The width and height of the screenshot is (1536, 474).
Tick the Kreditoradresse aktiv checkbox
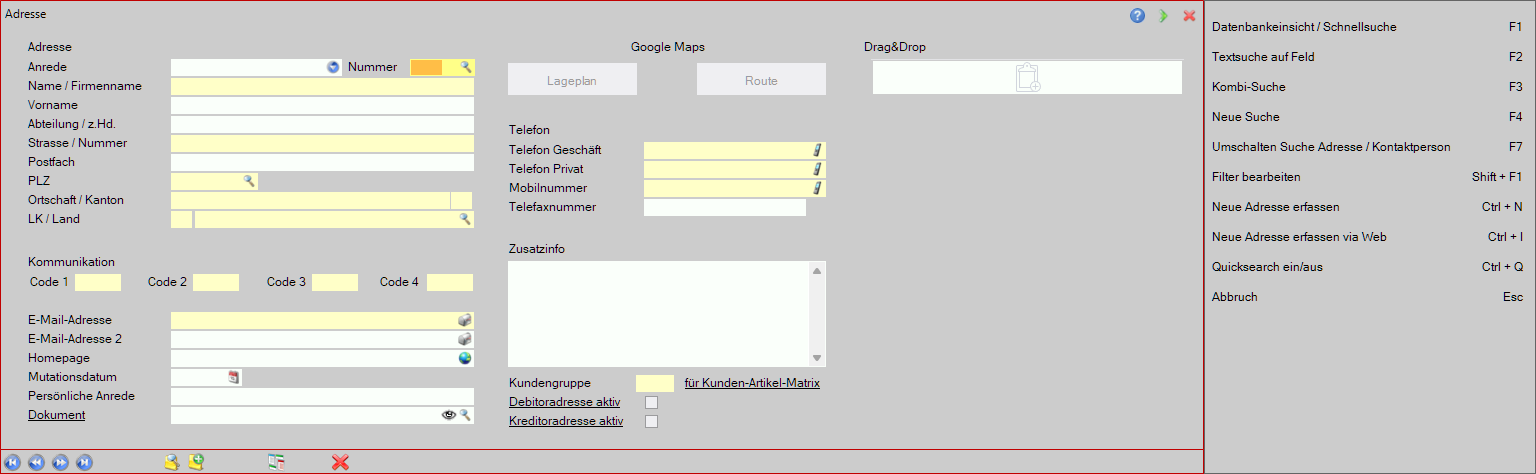coord(652,422)
